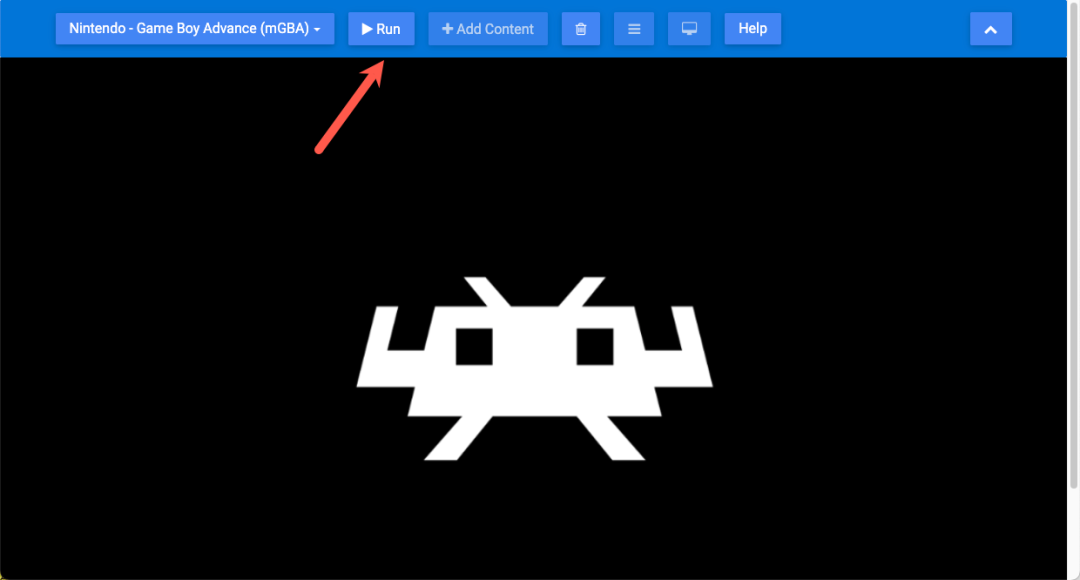Expand the Nintendo Game Boy Advance core list
Screen dimensions: 1080x580
click(x=195, y=29)
